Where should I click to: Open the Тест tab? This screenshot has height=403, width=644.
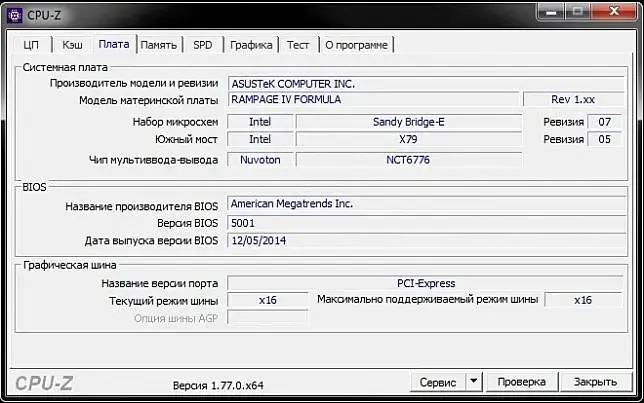click(298, 45)
